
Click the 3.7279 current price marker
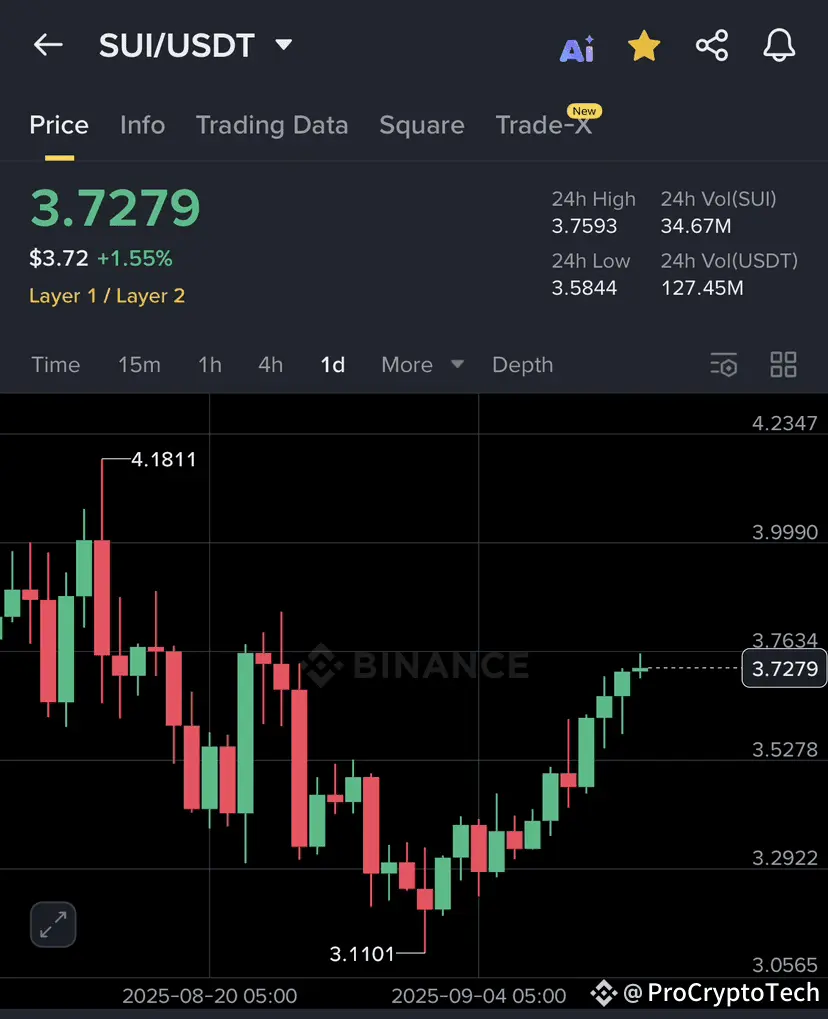click(x=784, y=668)
